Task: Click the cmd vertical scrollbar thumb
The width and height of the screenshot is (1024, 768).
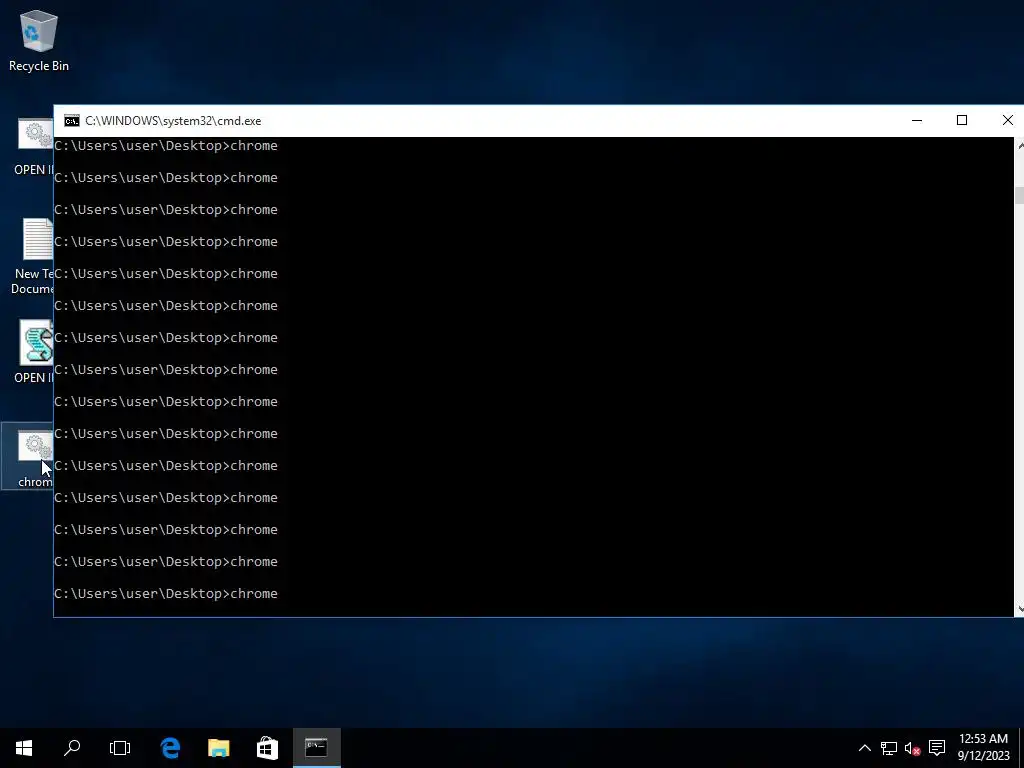Action: pyautogui.click(x=1019, y=195)
